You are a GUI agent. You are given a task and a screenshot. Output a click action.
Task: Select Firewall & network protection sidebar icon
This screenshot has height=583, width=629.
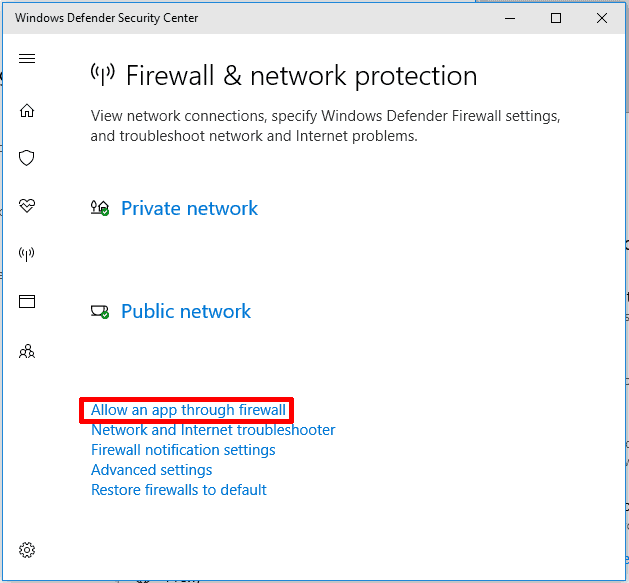(27, 254)
